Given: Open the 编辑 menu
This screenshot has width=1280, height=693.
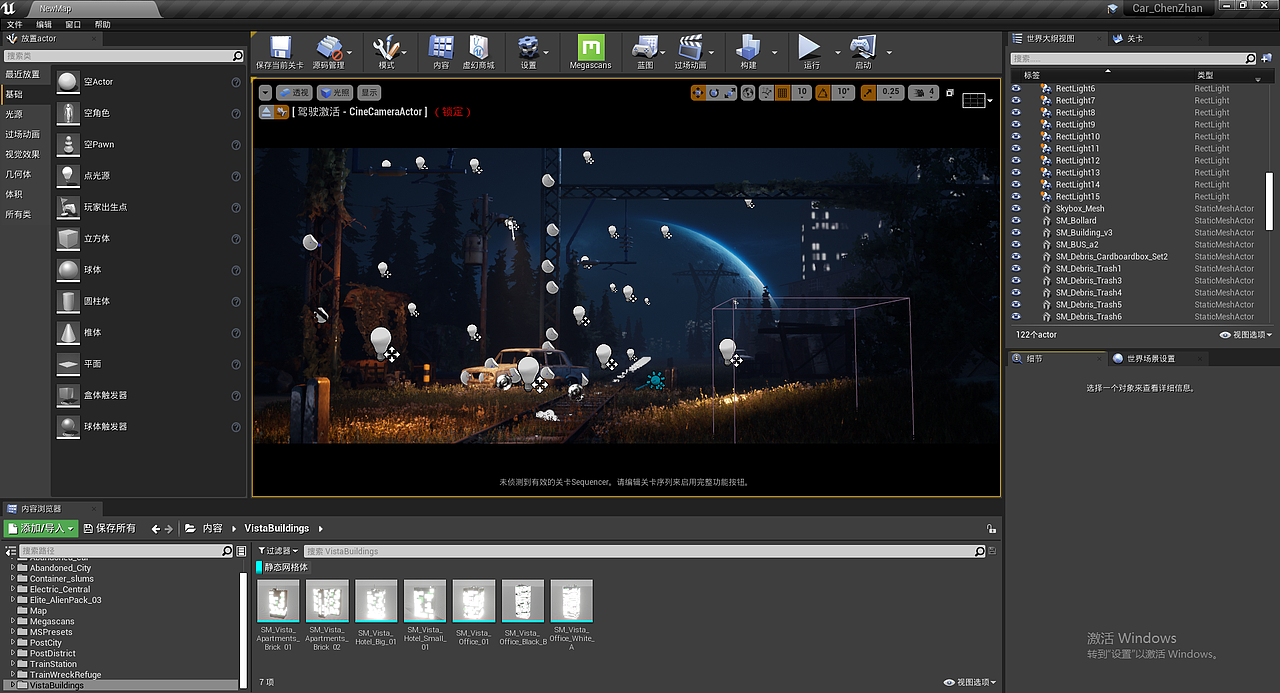Looking at the screenshot, I should click(x=42, y=23).
